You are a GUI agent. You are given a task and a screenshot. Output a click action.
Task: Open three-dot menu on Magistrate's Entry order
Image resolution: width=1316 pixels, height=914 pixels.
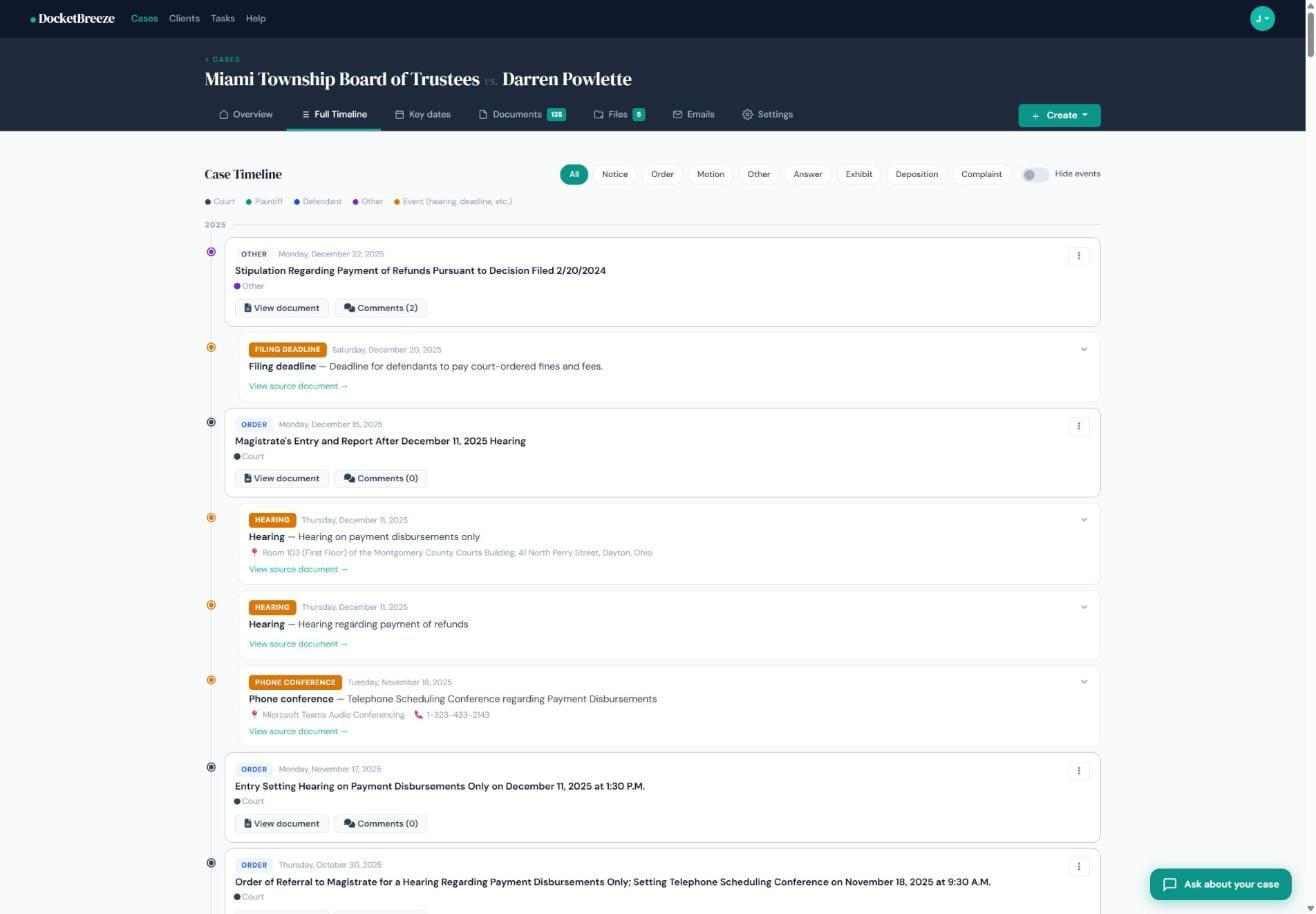pyautogui.click(x=1078, y=426)
